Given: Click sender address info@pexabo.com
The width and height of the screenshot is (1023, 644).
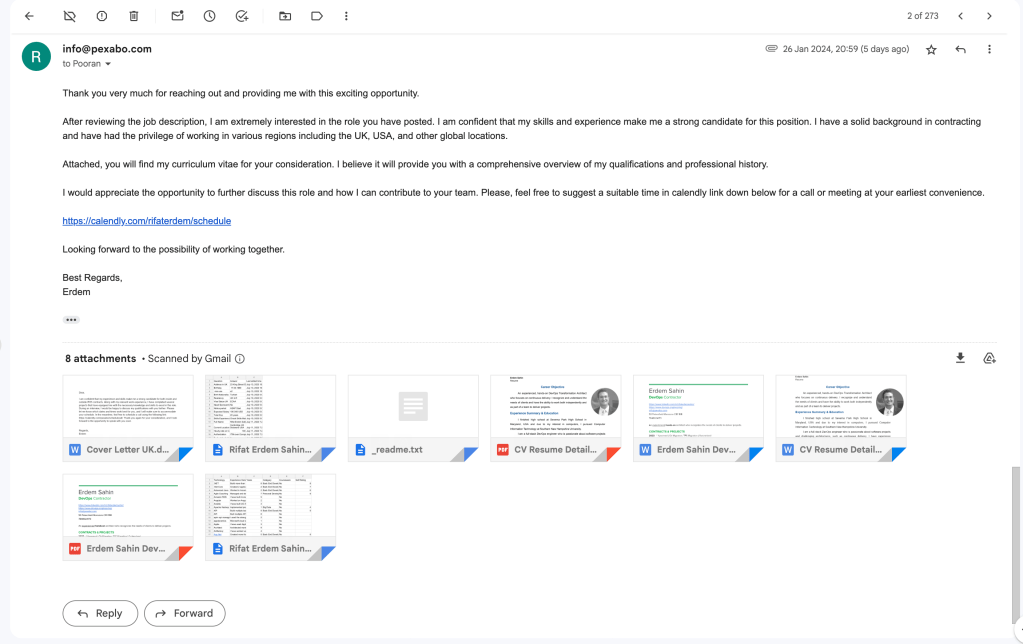Looking at the screenshot, I should 107,49.
